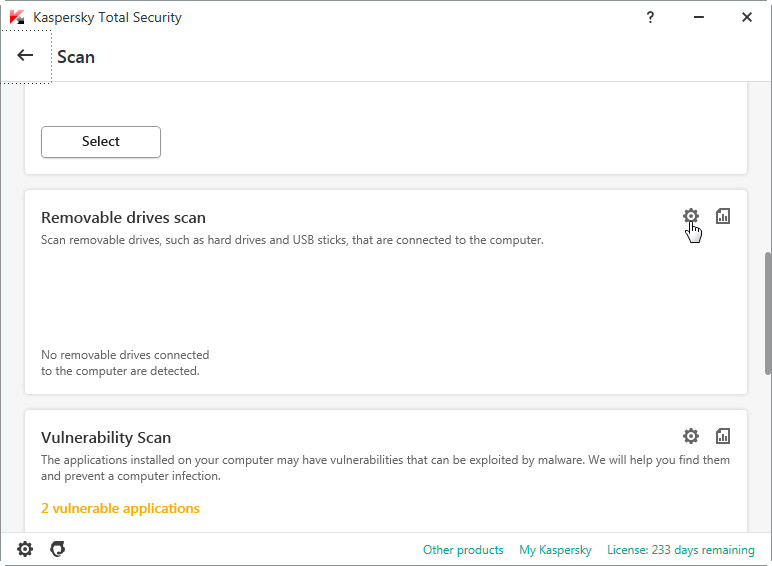Click the Kaspersky logo in title bar
This screenshot has width=772, height=566.
(x=17, y=17)
